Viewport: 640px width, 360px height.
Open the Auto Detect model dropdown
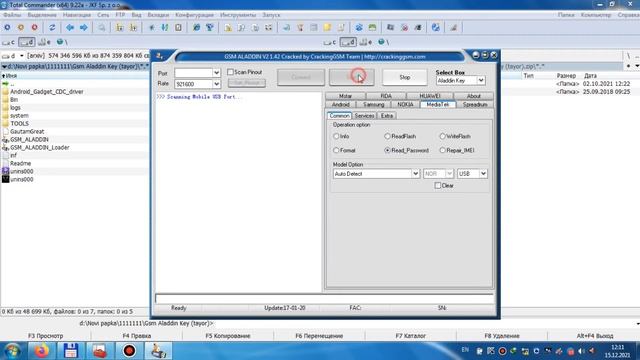tap(415, 174)
